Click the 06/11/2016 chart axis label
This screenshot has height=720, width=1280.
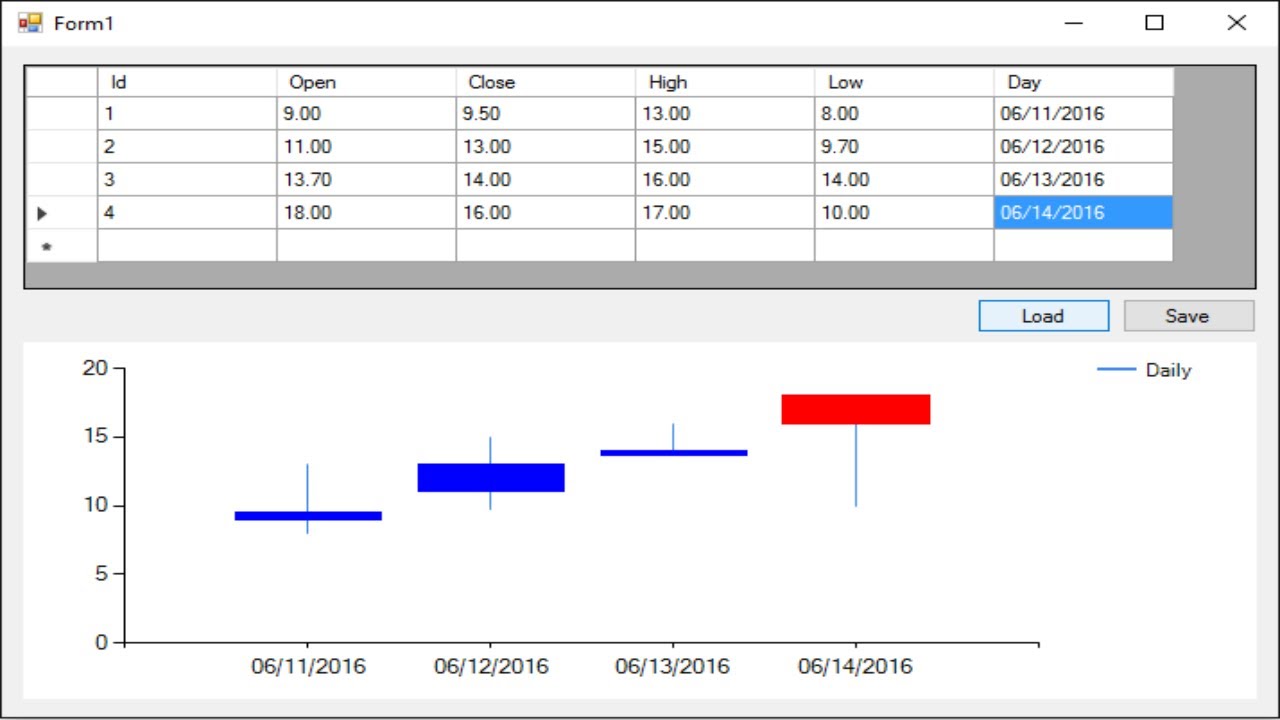coord(308,667)
